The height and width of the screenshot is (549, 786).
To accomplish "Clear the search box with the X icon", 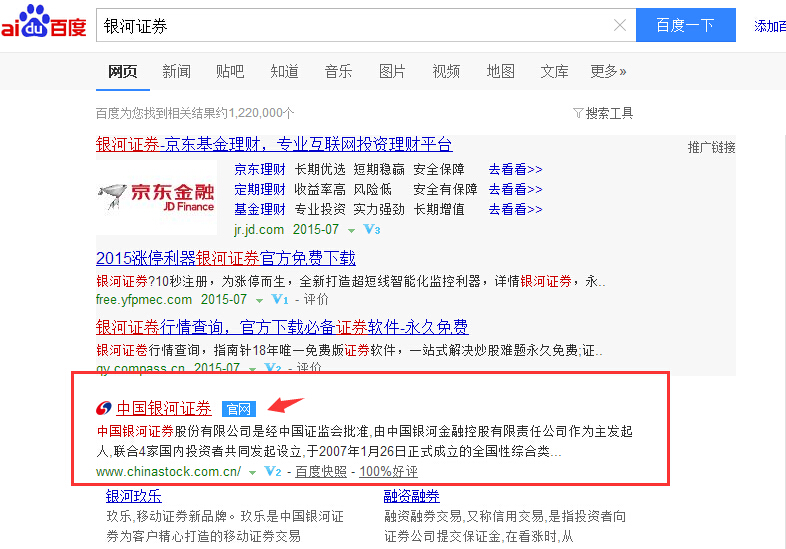I will 620,26.
